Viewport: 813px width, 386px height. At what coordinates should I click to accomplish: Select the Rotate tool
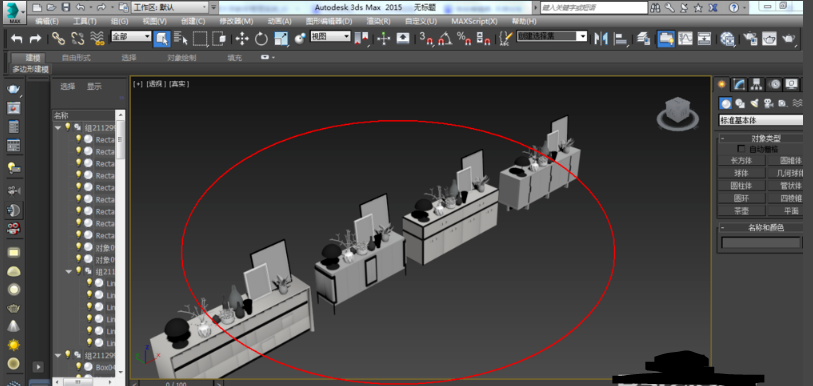coord(261,38)
